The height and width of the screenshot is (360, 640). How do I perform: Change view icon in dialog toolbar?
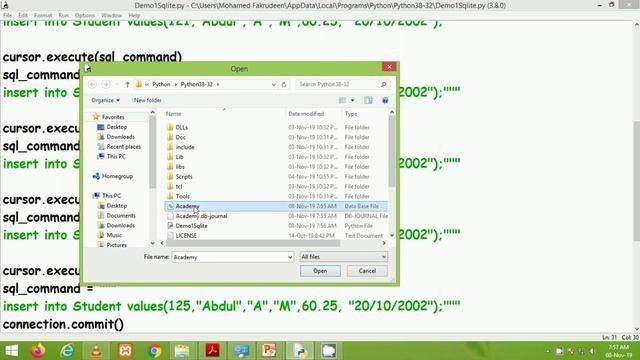tap(342, 100)
